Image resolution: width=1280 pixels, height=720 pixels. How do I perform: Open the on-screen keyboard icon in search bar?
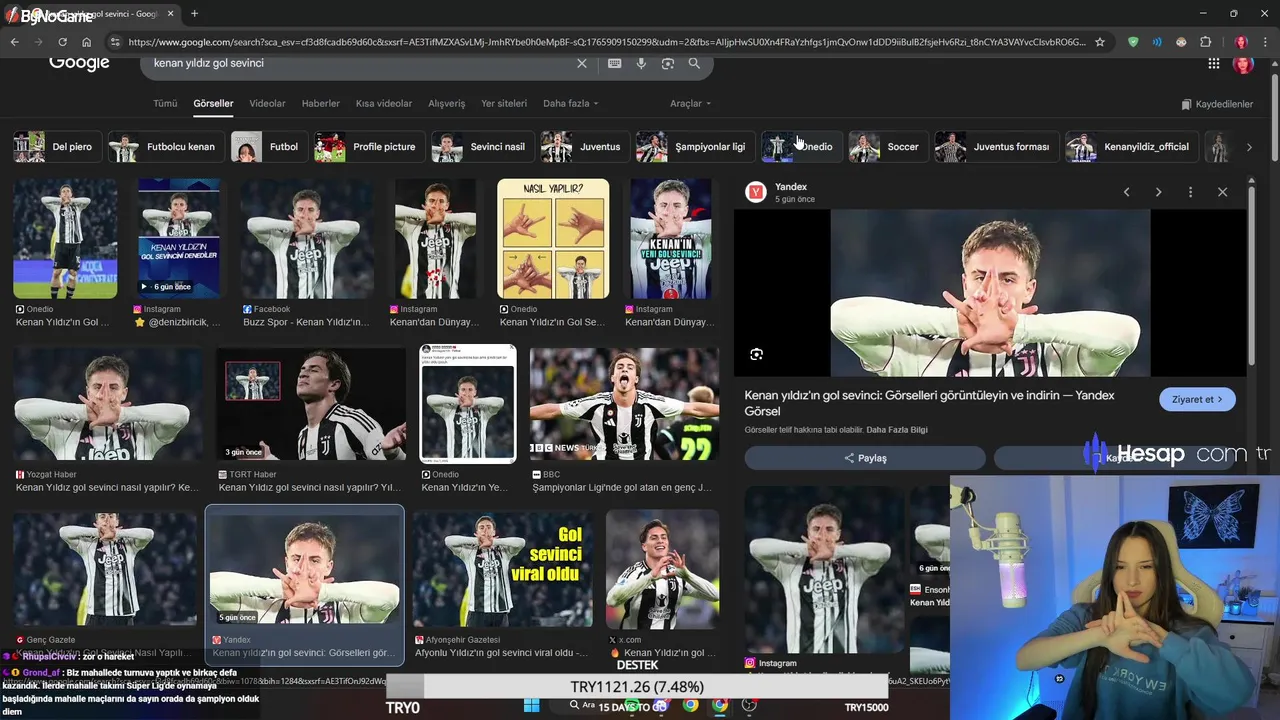click(x=614, y=63)
